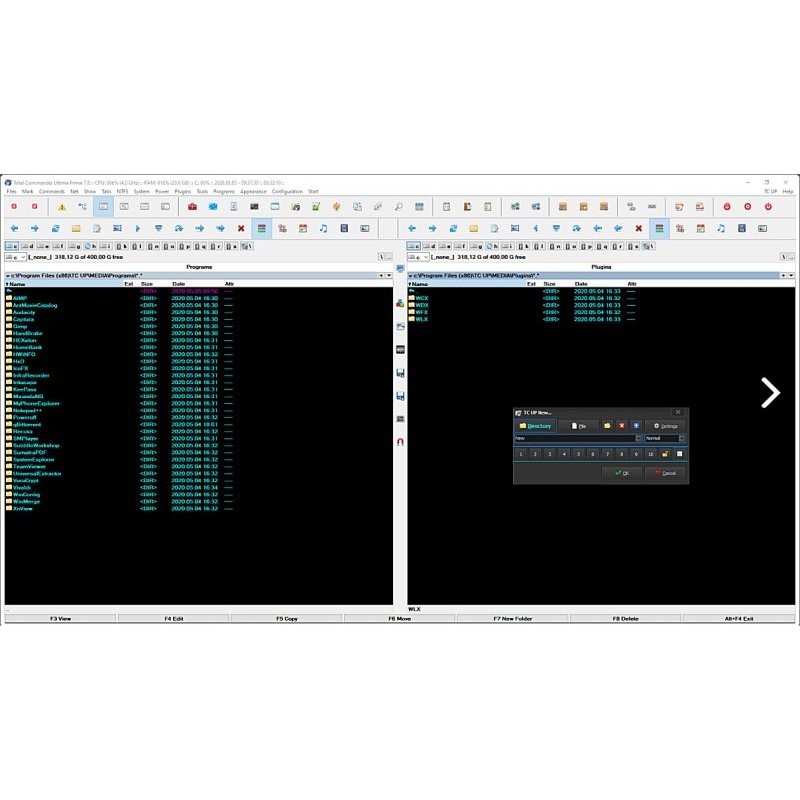Toggle number button 1 in the dialog
Image resolution: width=800 pixels, height=800 pixels.
pyautogui.click(x=520, y=454)
